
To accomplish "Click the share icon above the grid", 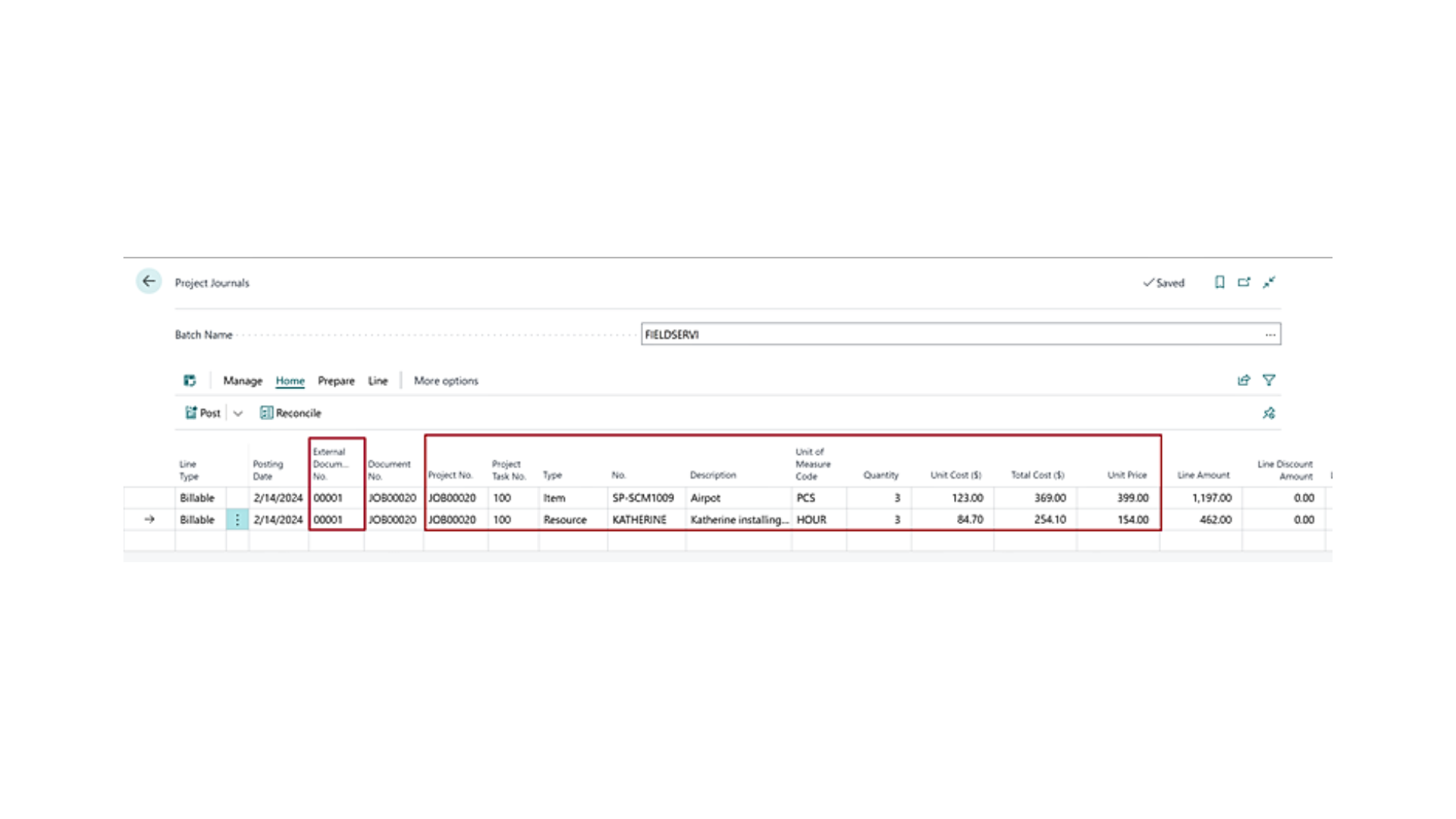I will pos(1244,380).
